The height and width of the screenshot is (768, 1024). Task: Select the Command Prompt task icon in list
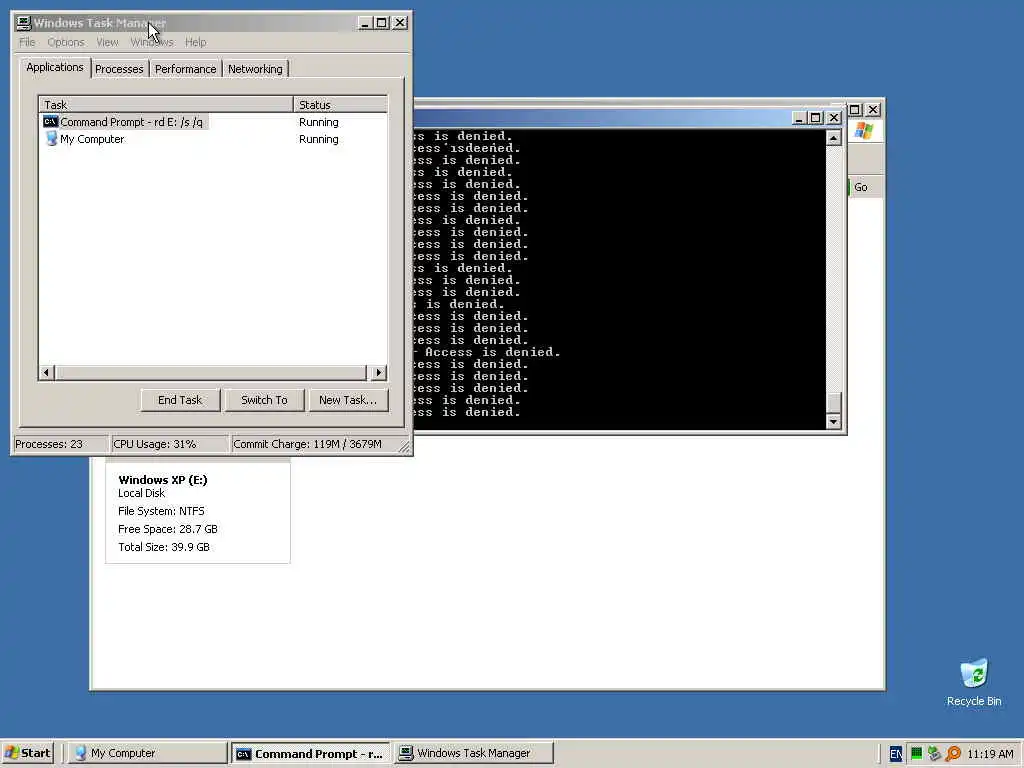coord(50,122)
